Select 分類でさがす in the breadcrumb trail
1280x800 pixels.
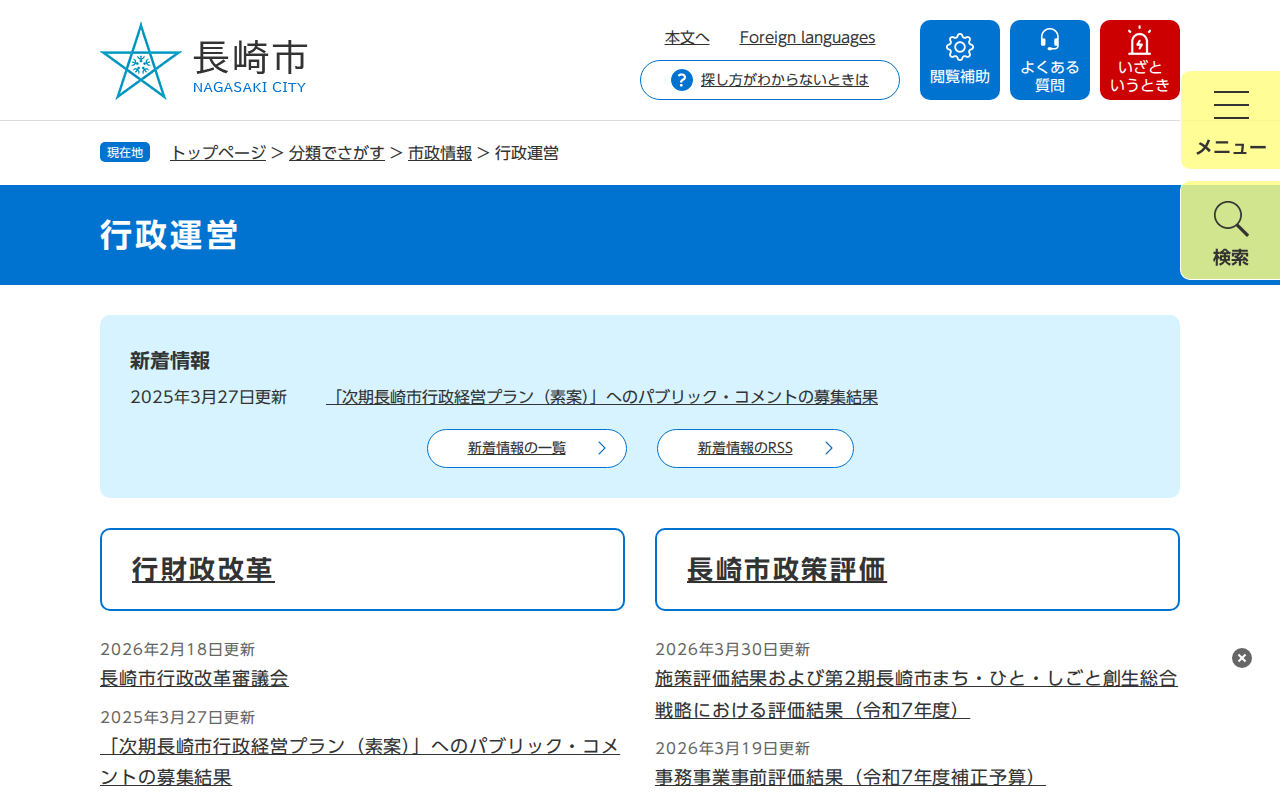[x=337, y=153]
